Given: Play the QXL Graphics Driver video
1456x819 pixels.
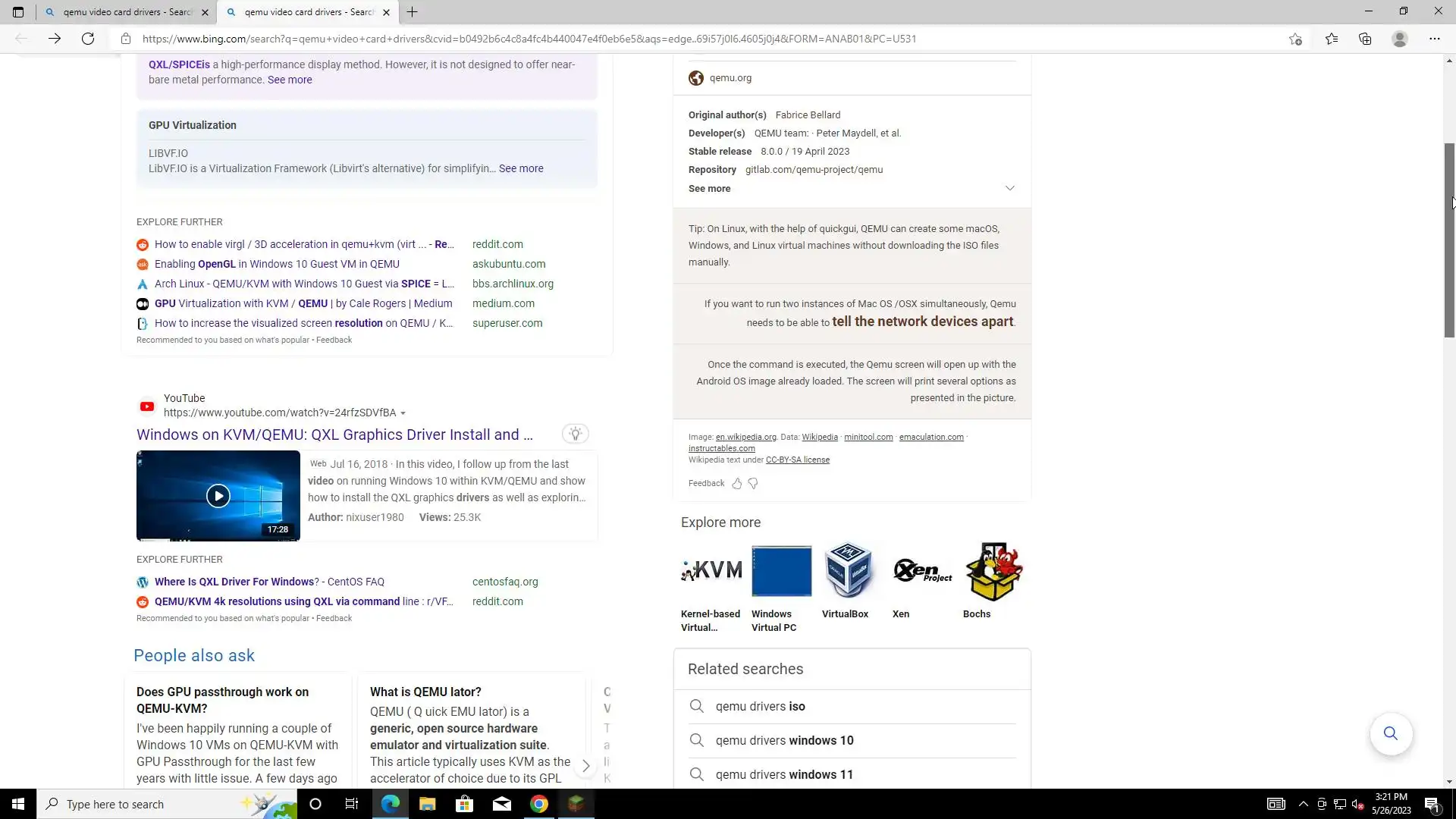Looking at the screenshot, I should pyautogui.click(x=218, y=496).
